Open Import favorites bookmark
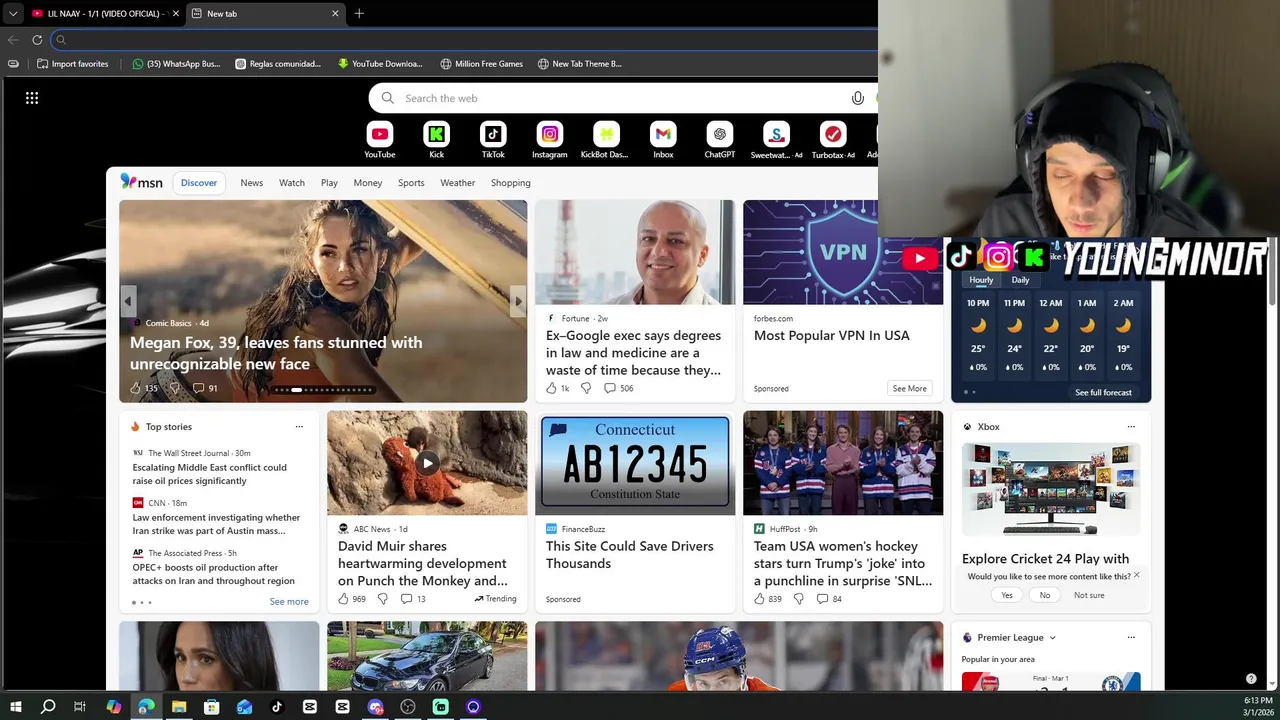1280x720 pixels. pos(72,64)
